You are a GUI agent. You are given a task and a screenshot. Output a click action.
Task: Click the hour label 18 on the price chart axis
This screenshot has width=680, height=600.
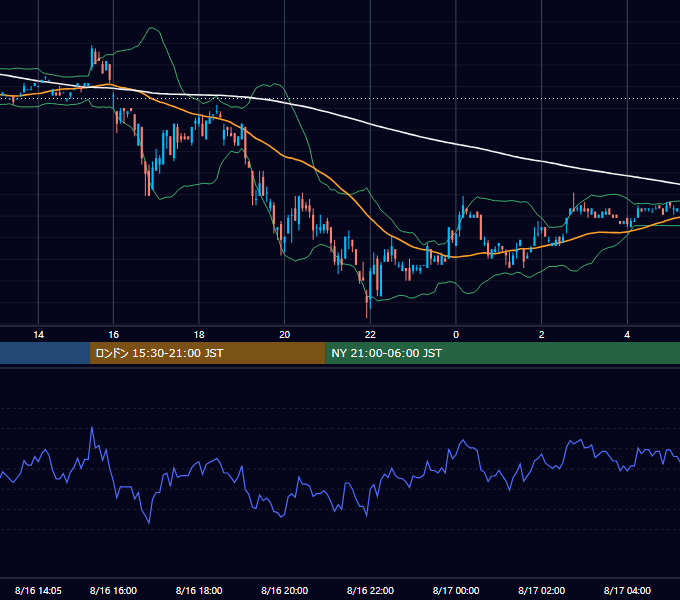(199, 335)
